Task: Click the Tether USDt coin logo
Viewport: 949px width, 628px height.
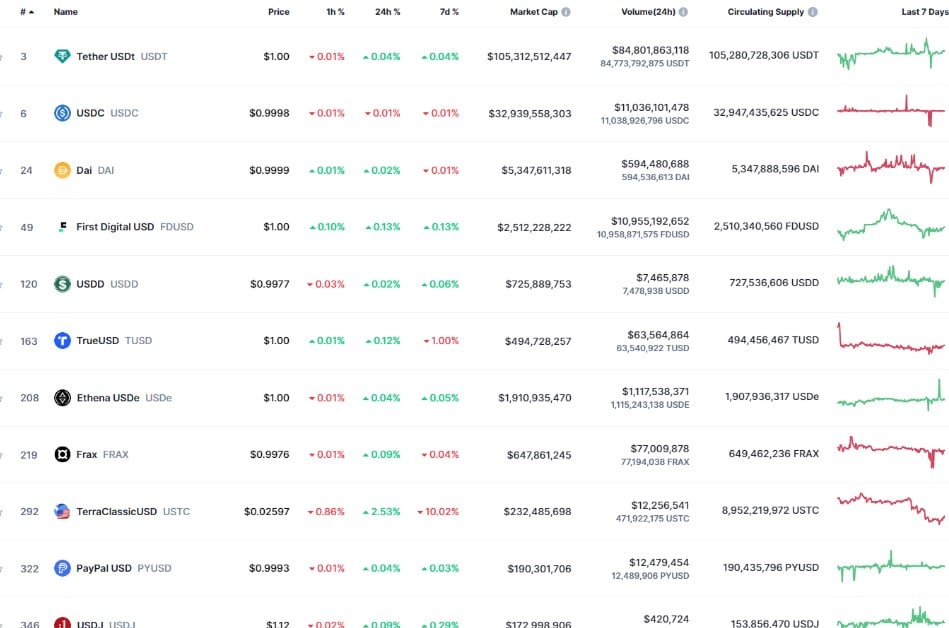Action: pos(62,57)
